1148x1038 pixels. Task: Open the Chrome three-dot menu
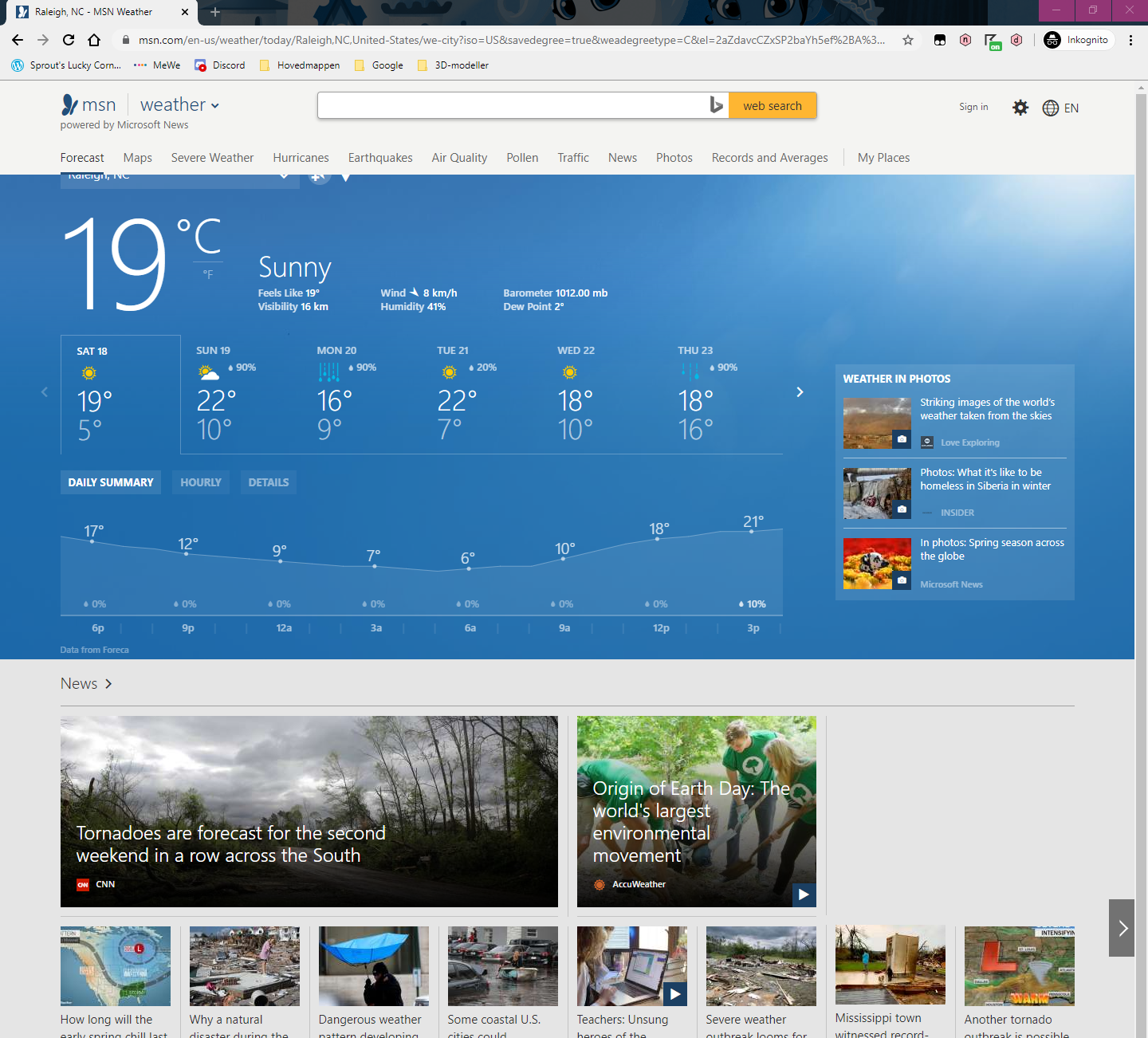pyautogui.click(x=1130, y=40)
